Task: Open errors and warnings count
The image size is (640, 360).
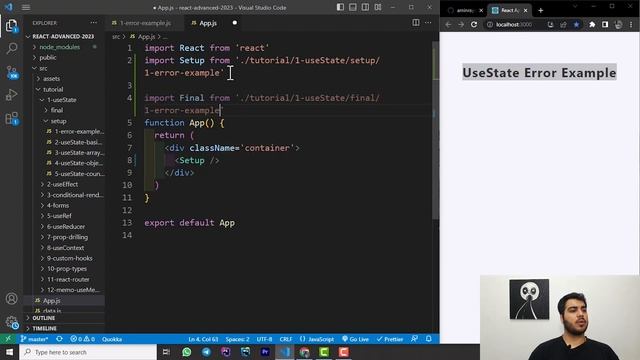Action: pyautogui.click(x=82, y=339)
